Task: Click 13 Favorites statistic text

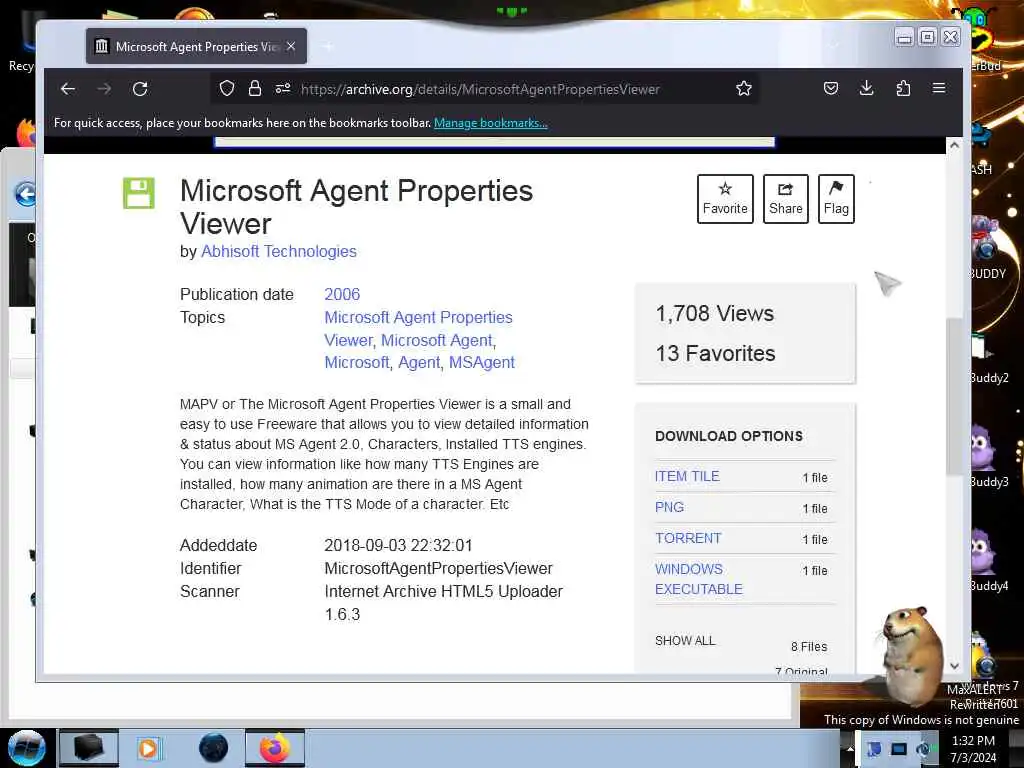Action: click(715, 353)
